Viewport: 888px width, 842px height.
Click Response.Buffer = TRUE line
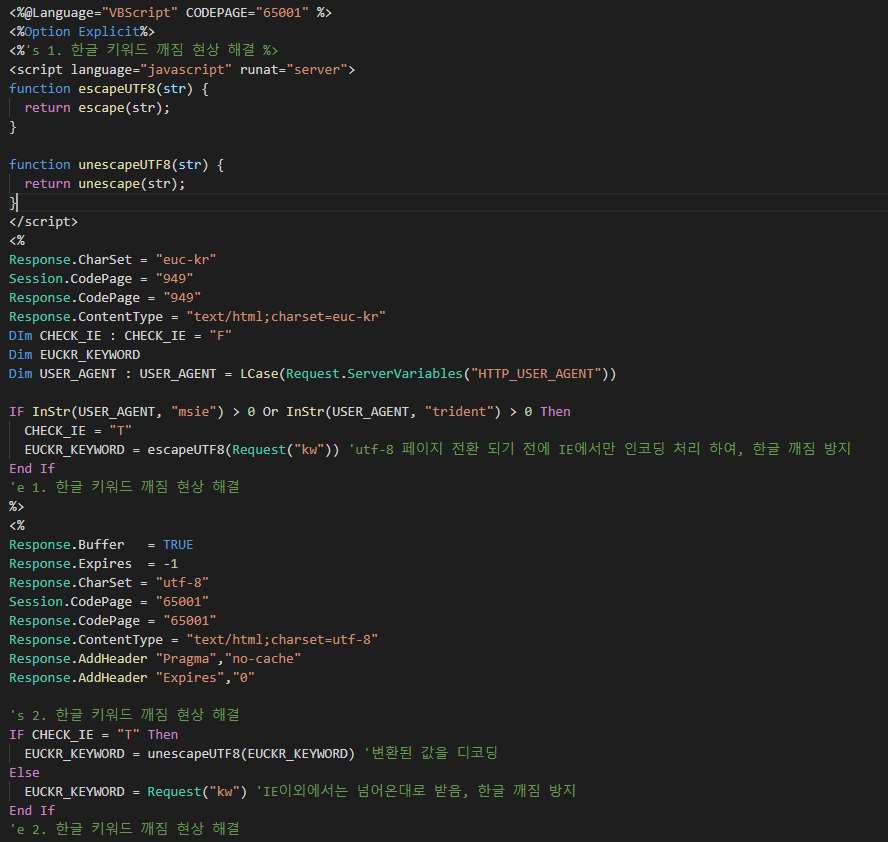coord(101,545)
